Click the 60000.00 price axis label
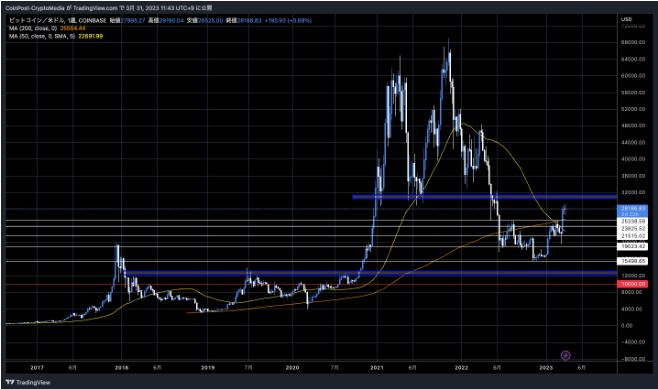 tap(633, 76)
